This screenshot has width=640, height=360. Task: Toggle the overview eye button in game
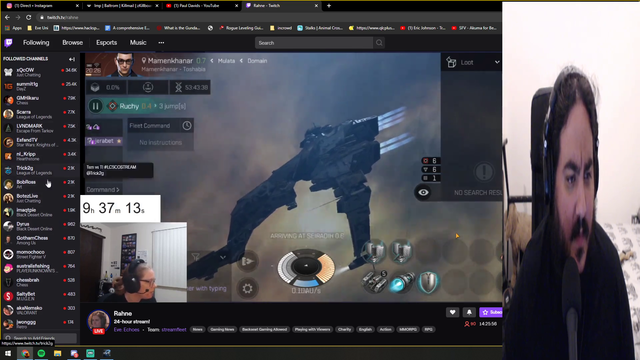tap(423, 192)
